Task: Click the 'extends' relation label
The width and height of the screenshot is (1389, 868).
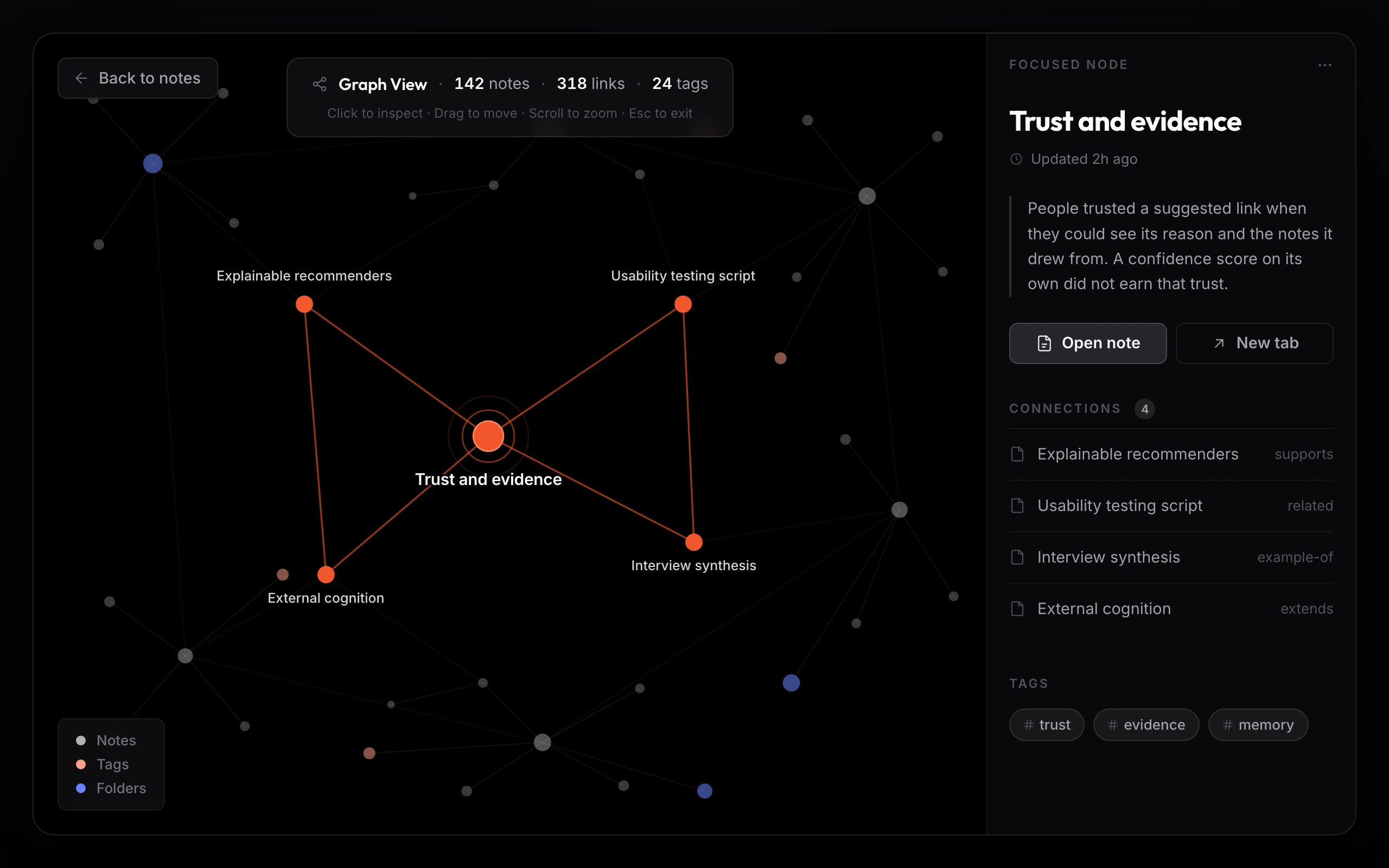Action: [x=1307, y=609]
